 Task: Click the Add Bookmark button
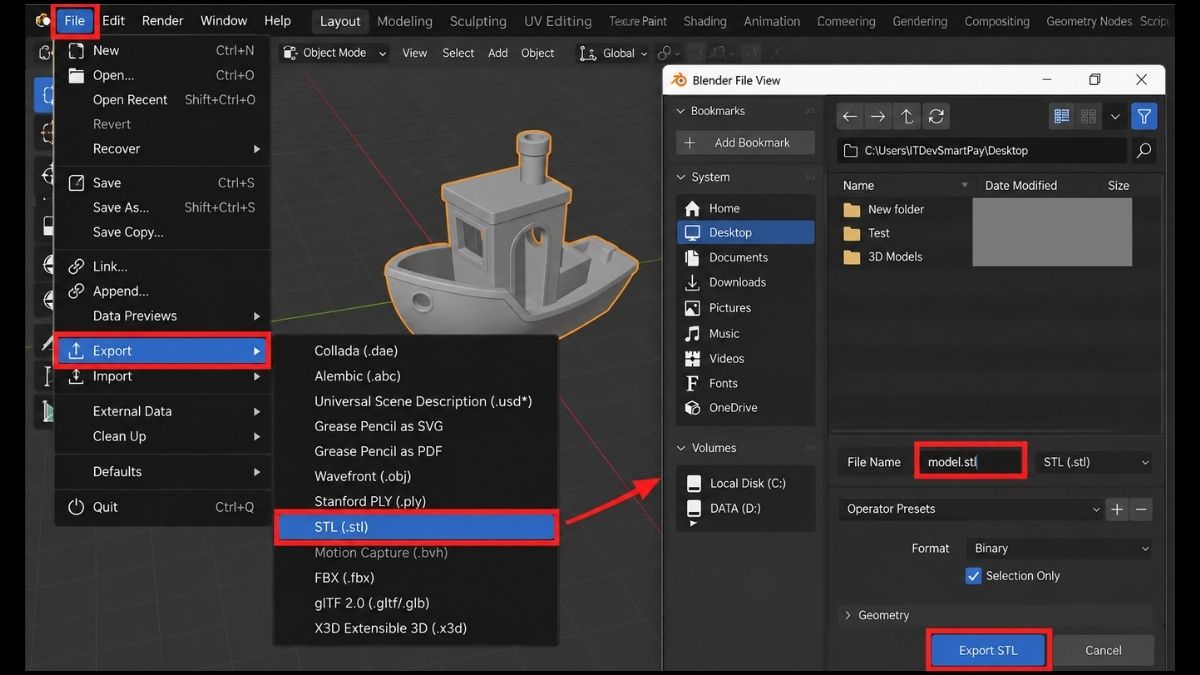[x=745, y=143]
